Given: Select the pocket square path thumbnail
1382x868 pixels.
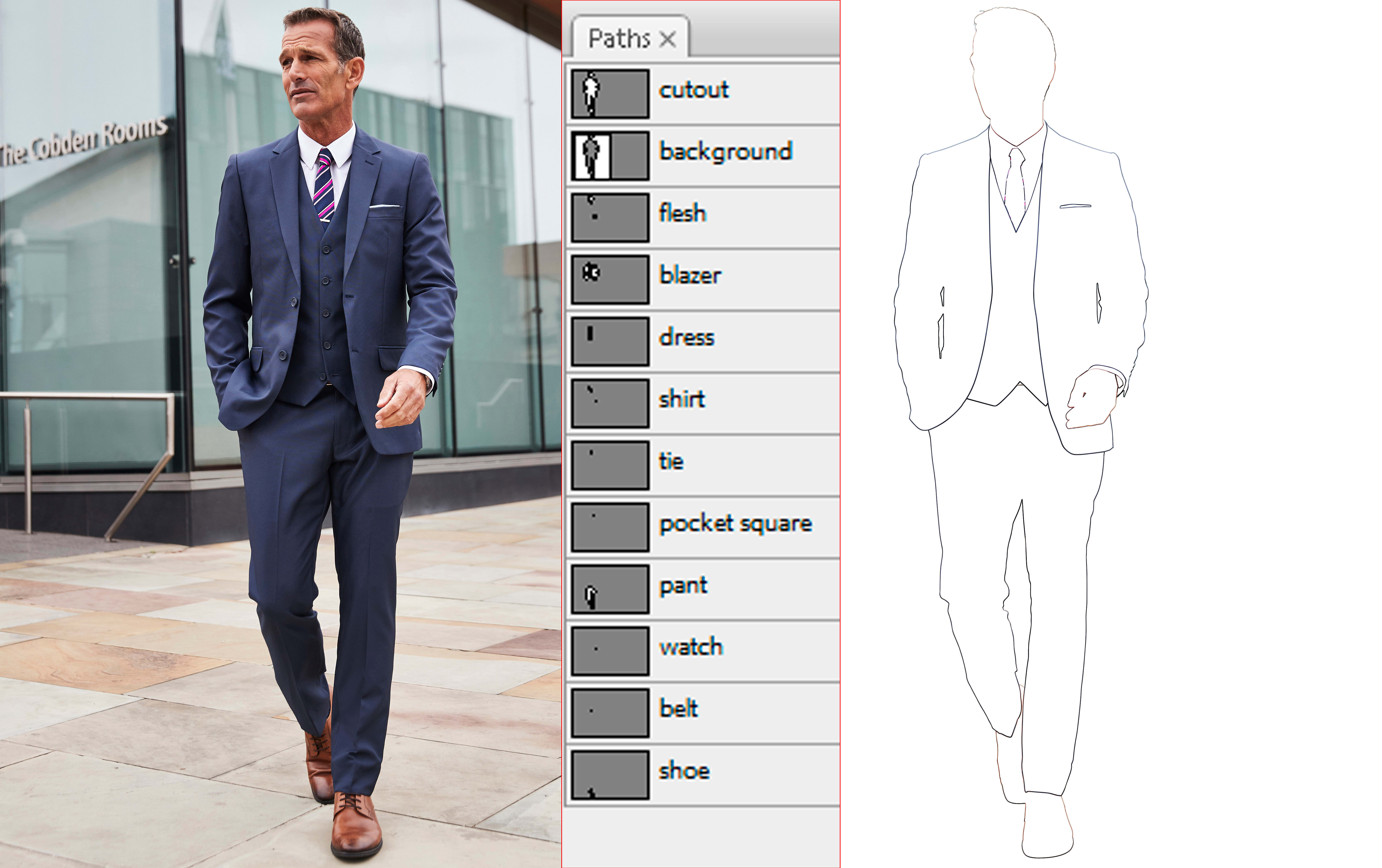Looking at the screenshot, I should [610, 527].
